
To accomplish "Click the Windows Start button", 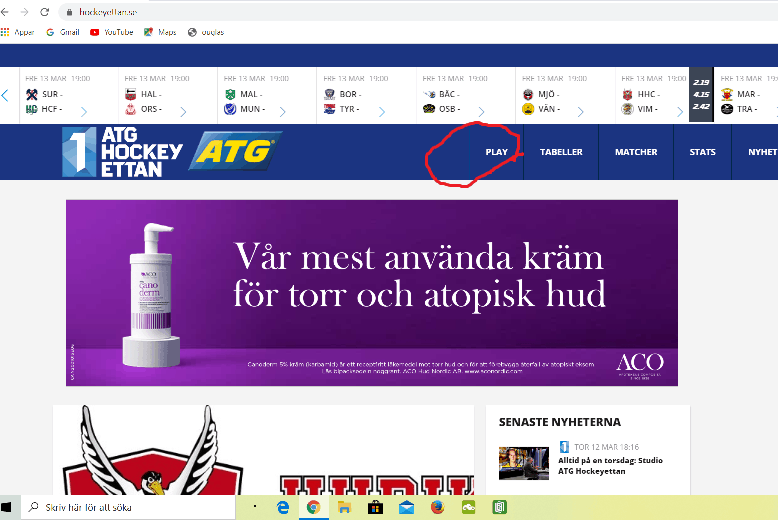I will click(6, 507).
